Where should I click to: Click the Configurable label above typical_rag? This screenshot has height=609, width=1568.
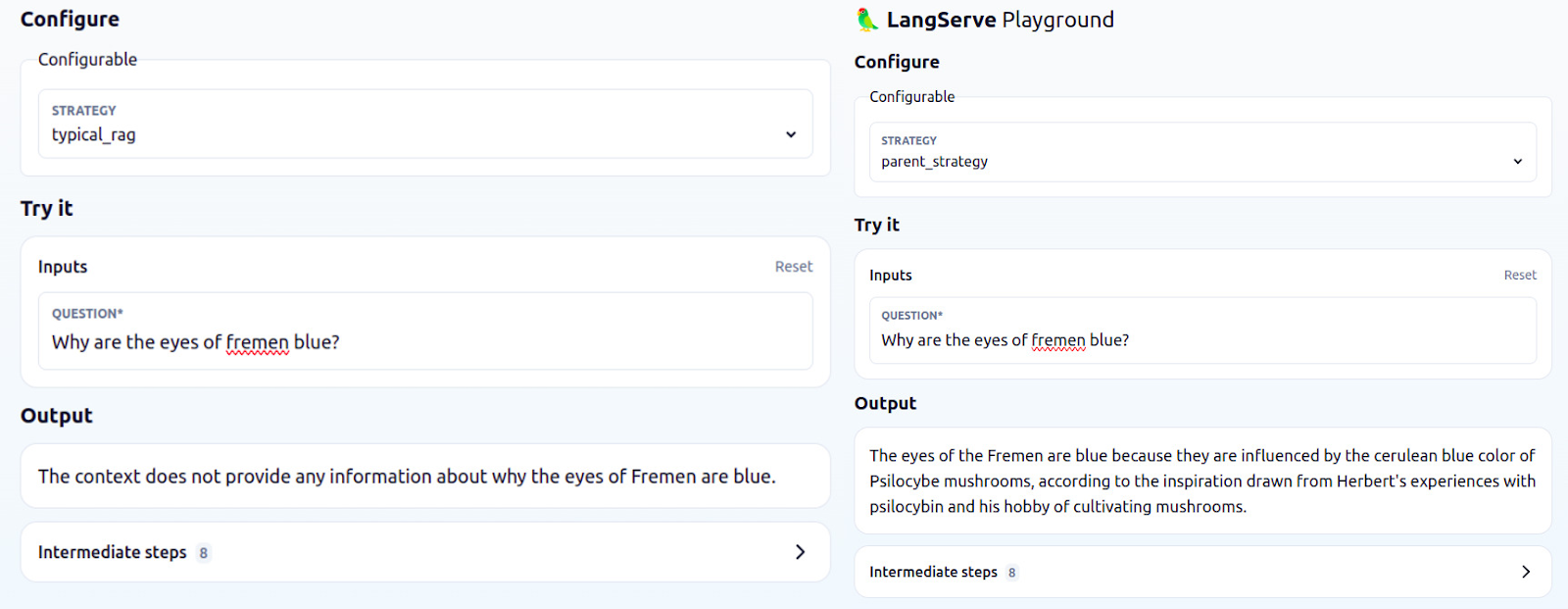pos(88,60)
